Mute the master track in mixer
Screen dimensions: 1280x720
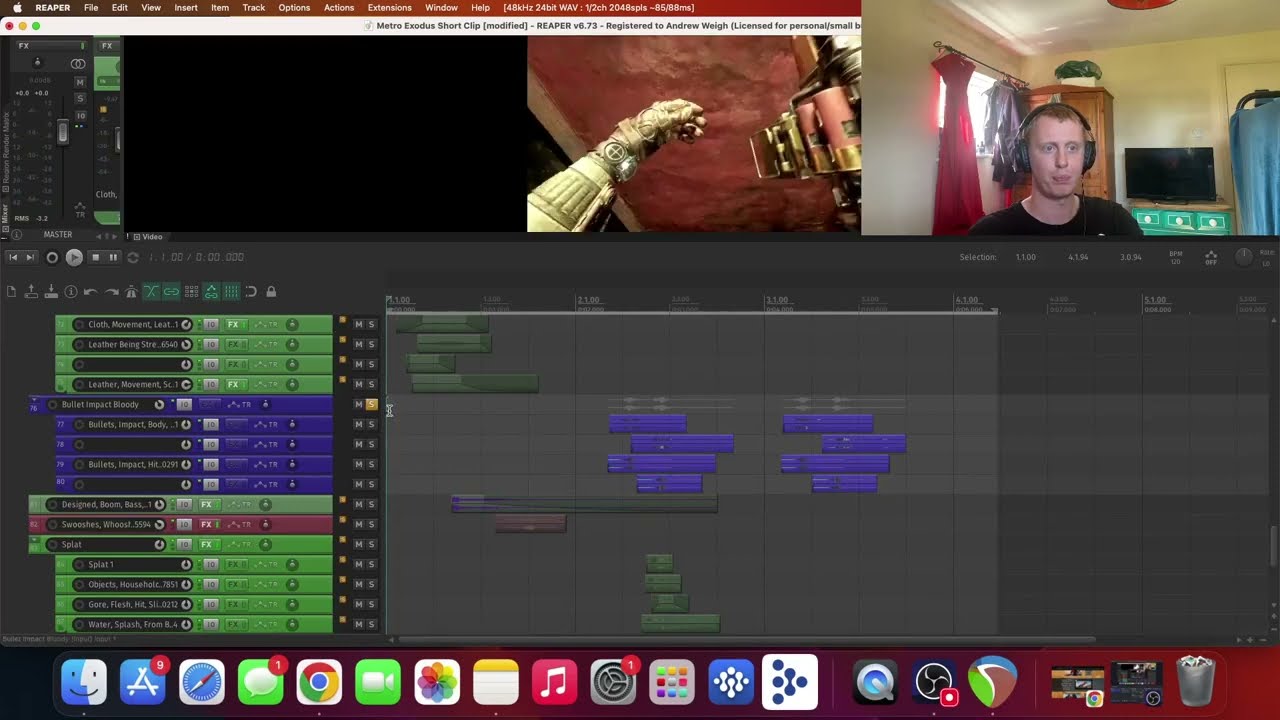(80, 82)
